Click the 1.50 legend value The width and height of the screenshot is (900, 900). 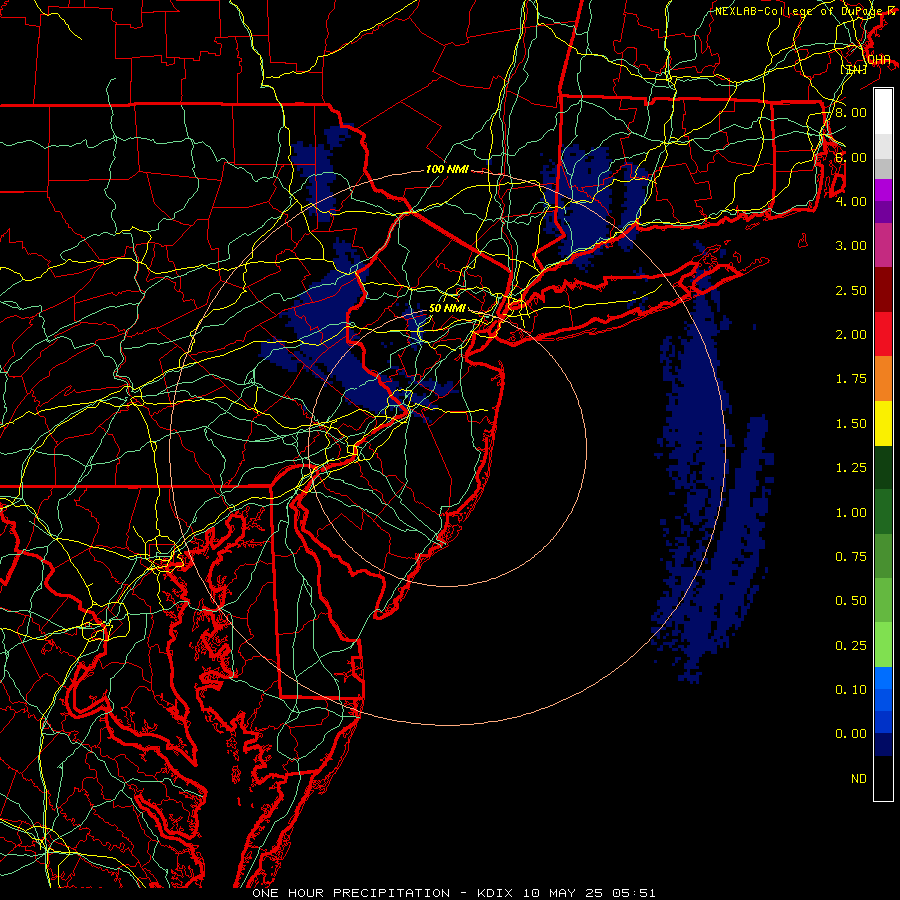pos(851,424)
